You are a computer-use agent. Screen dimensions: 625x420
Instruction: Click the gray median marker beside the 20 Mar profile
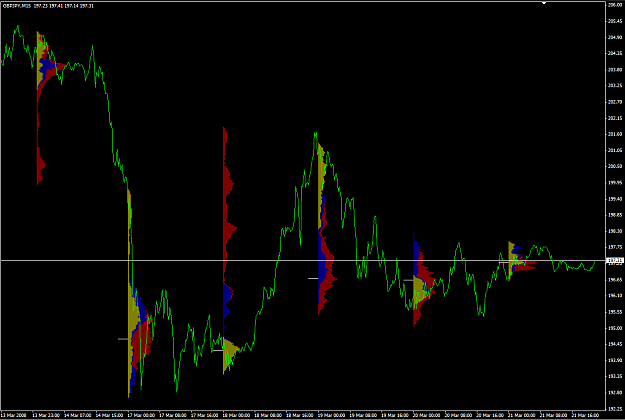[408, 280]
